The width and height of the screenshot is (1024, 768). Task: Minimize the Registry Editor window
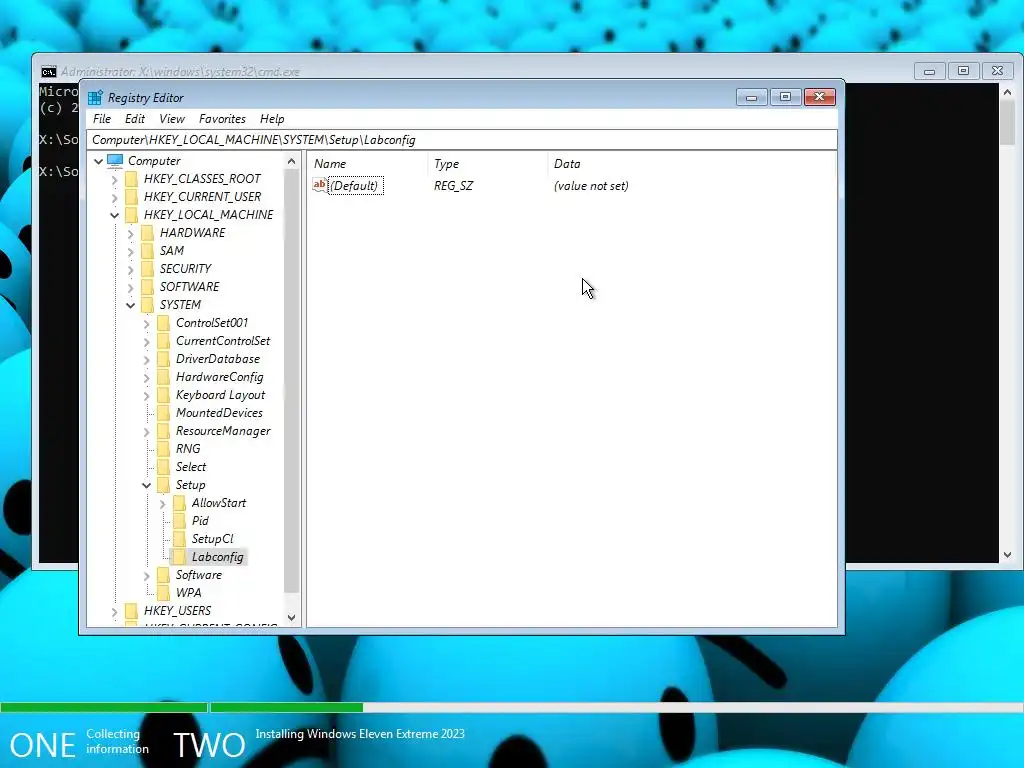tap(752, 97)
